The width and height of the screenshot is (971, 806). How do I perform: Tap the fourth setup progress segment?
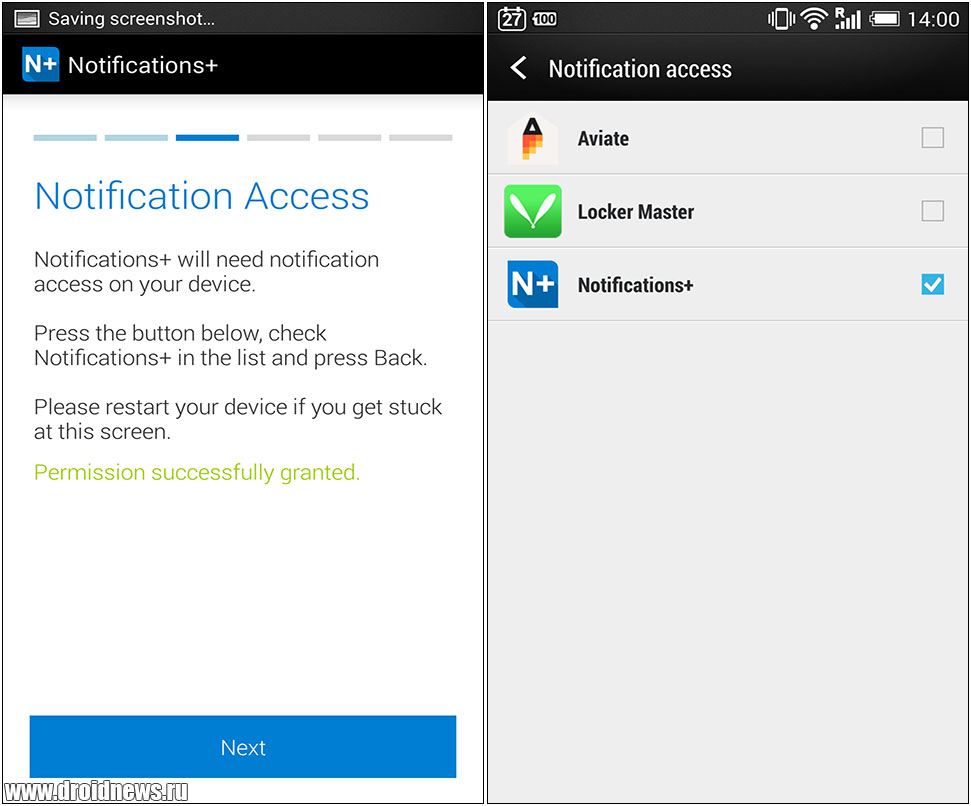(x=279, y=137)
